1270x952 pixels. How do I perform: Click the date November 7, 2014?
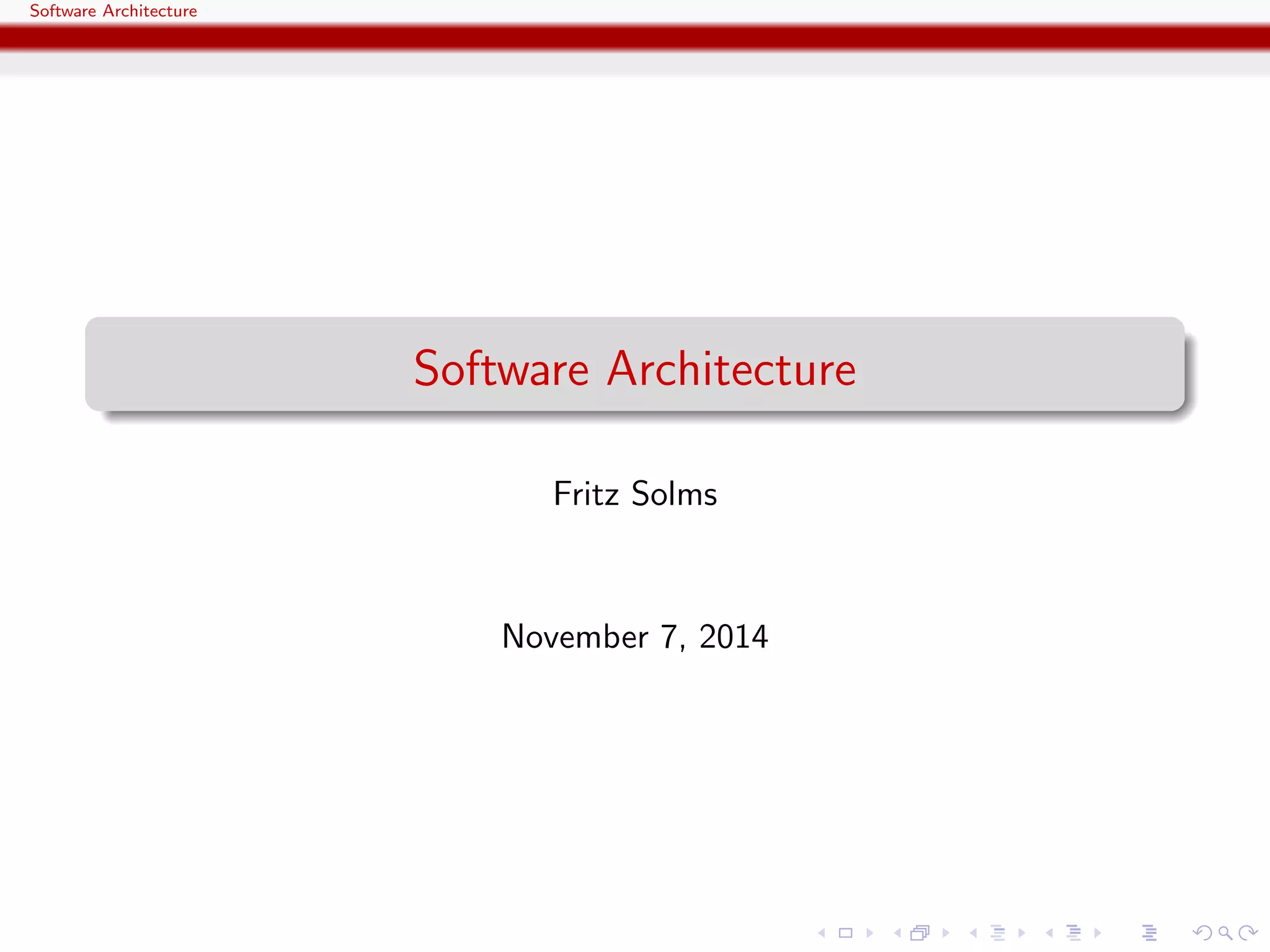coord(634,637)
